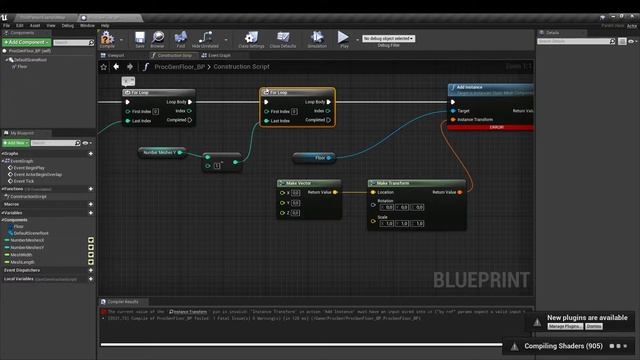The height and width of the screenshot is (360, 640).
Task: Open the Window menu
Action: 87,25
